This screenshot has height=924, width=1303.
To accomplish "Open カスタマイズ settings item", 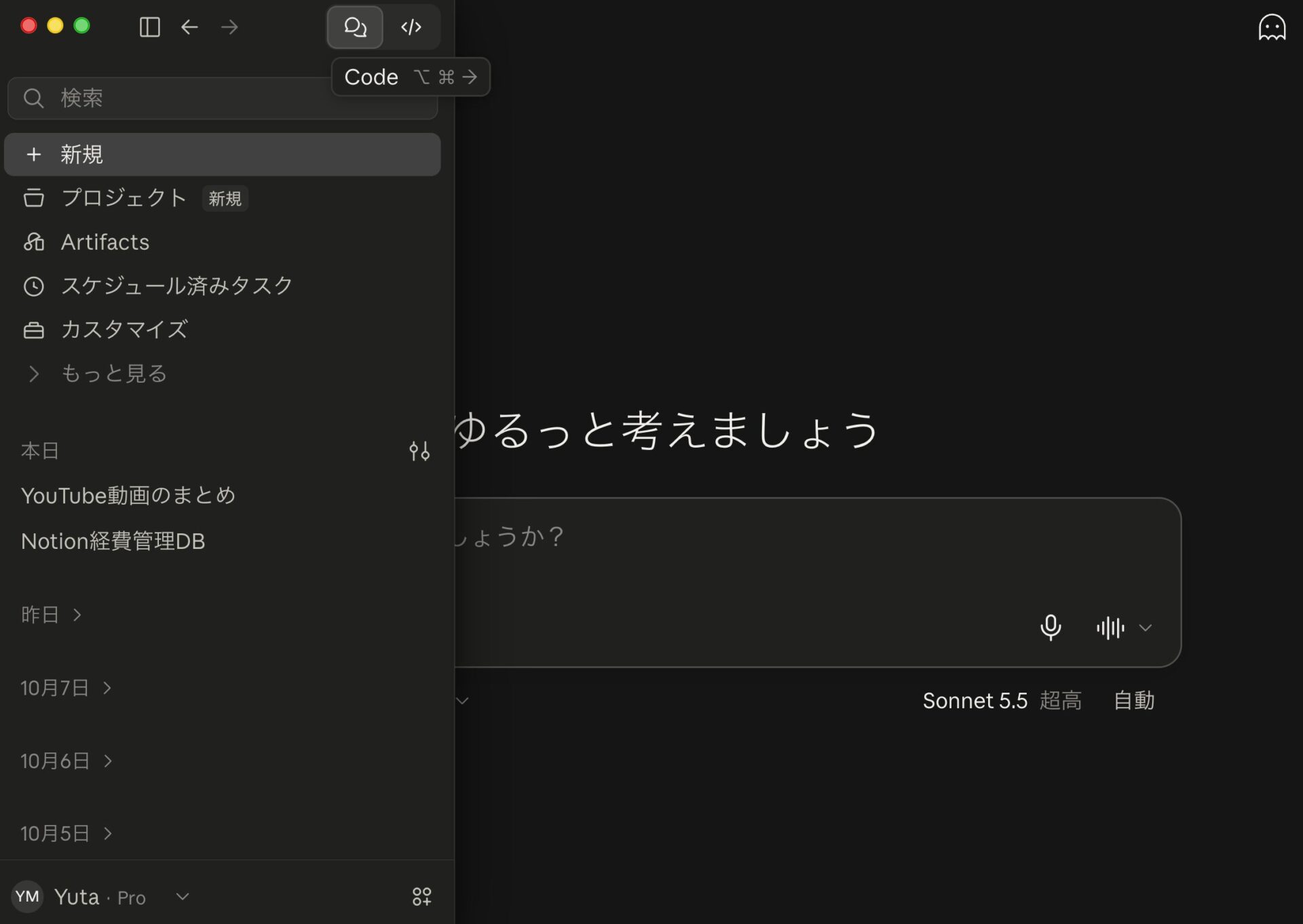I will pyautogui.click(x=223, y=330).
